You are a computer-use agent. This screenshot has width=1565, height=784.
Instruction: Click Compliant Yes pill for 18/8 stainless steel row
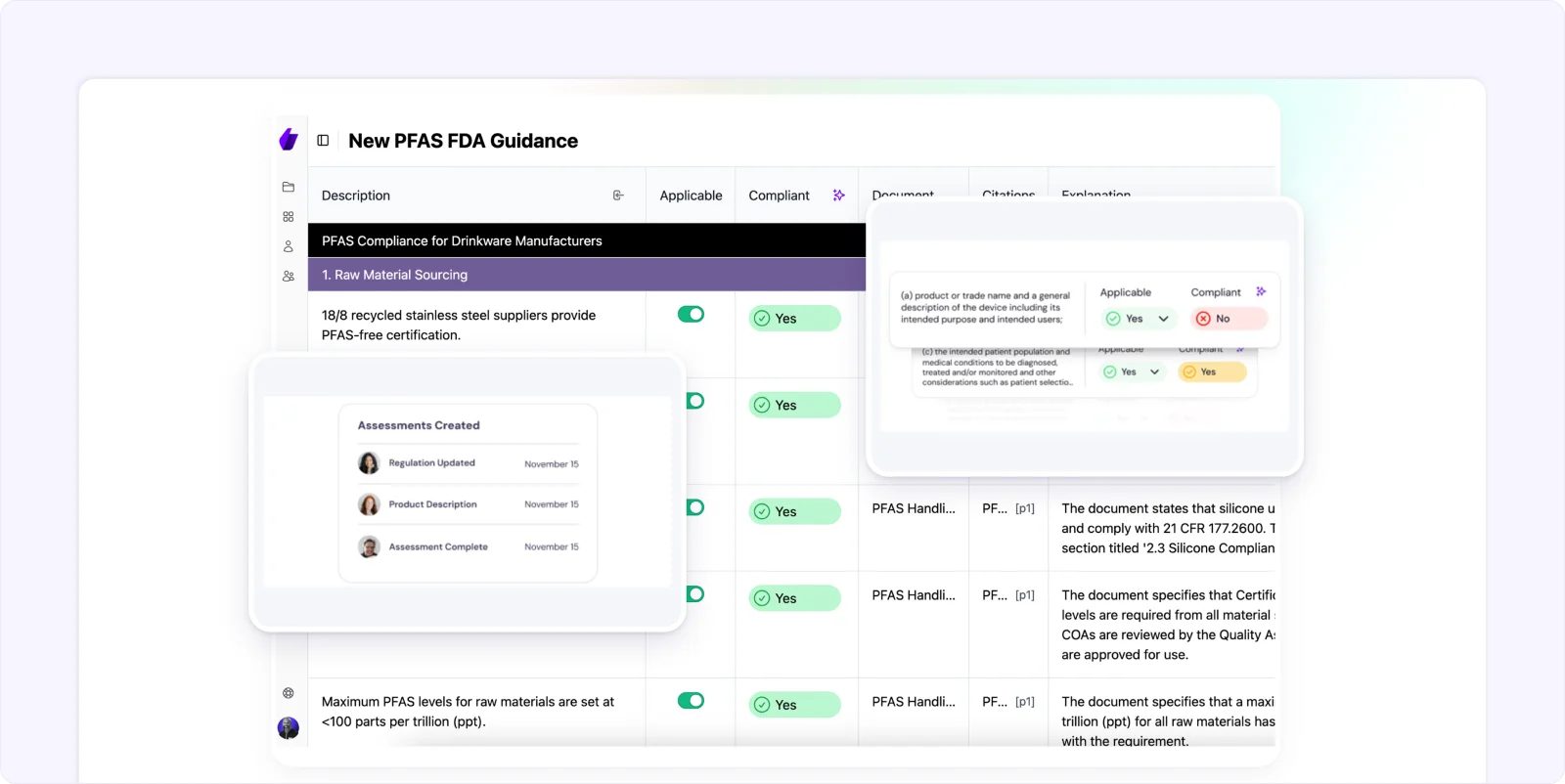click(794, 319)
